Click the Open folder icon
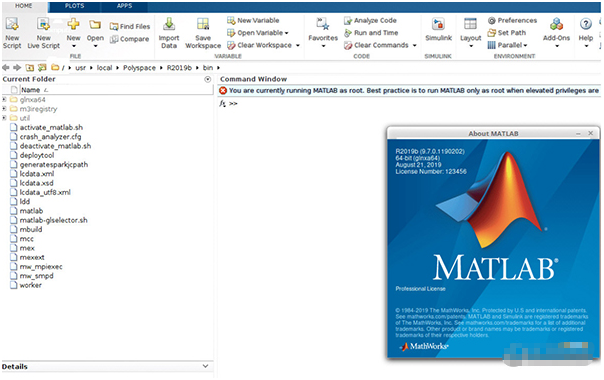604x380 pixels. [95, 25]
